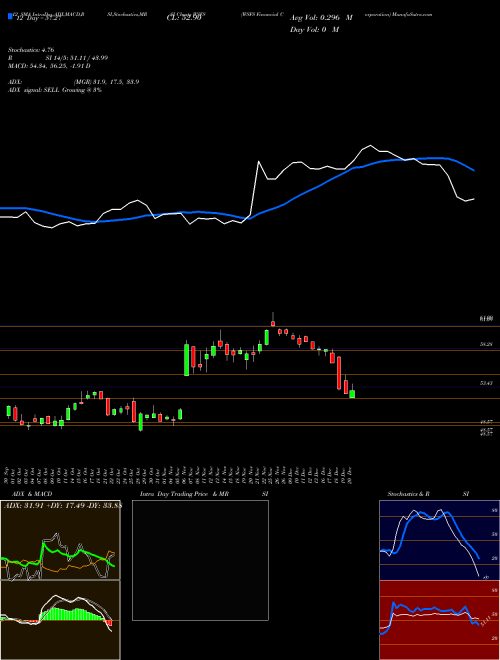Click the 'Stochastics: 4.76' reading
Viewport: 500px width, 660px height.
pyautogui.click(x=31, y=50)
